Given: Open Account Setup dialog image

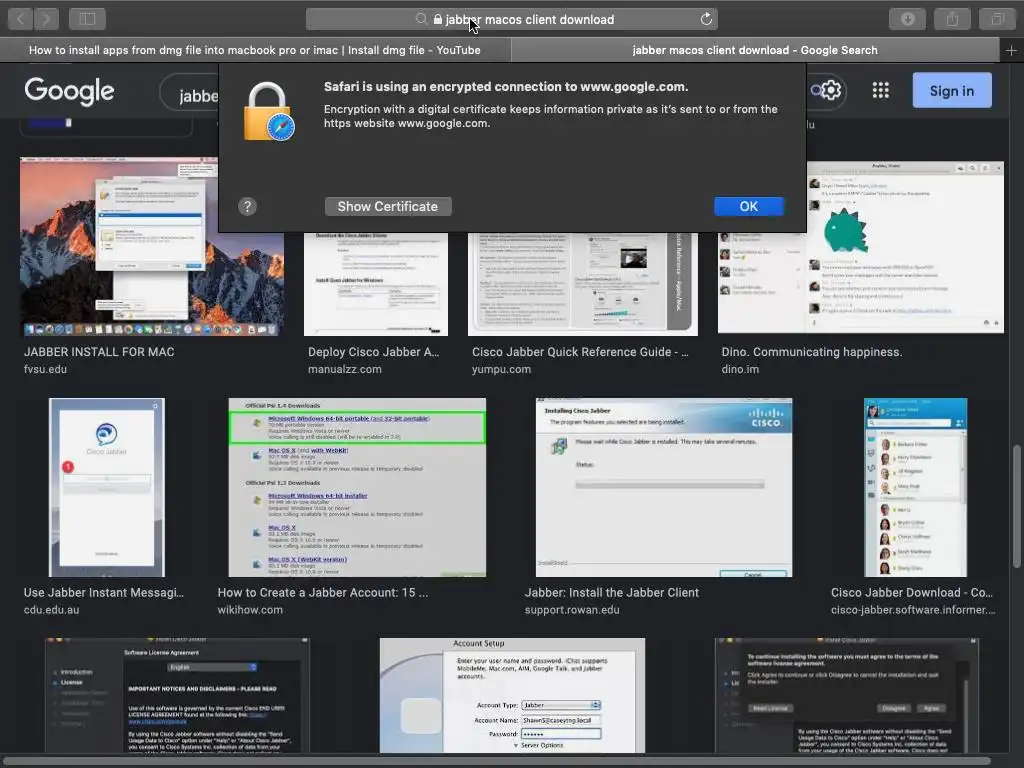Looking at the screenshot, I should [512, 696].
